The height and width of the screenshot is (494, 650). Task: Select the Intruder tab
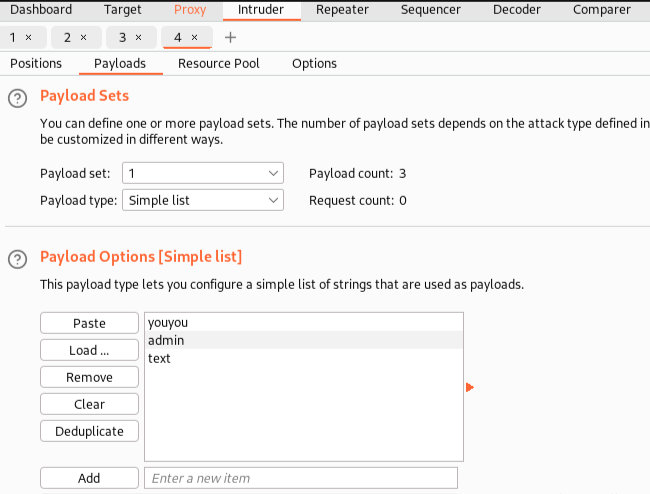point(261,10)
